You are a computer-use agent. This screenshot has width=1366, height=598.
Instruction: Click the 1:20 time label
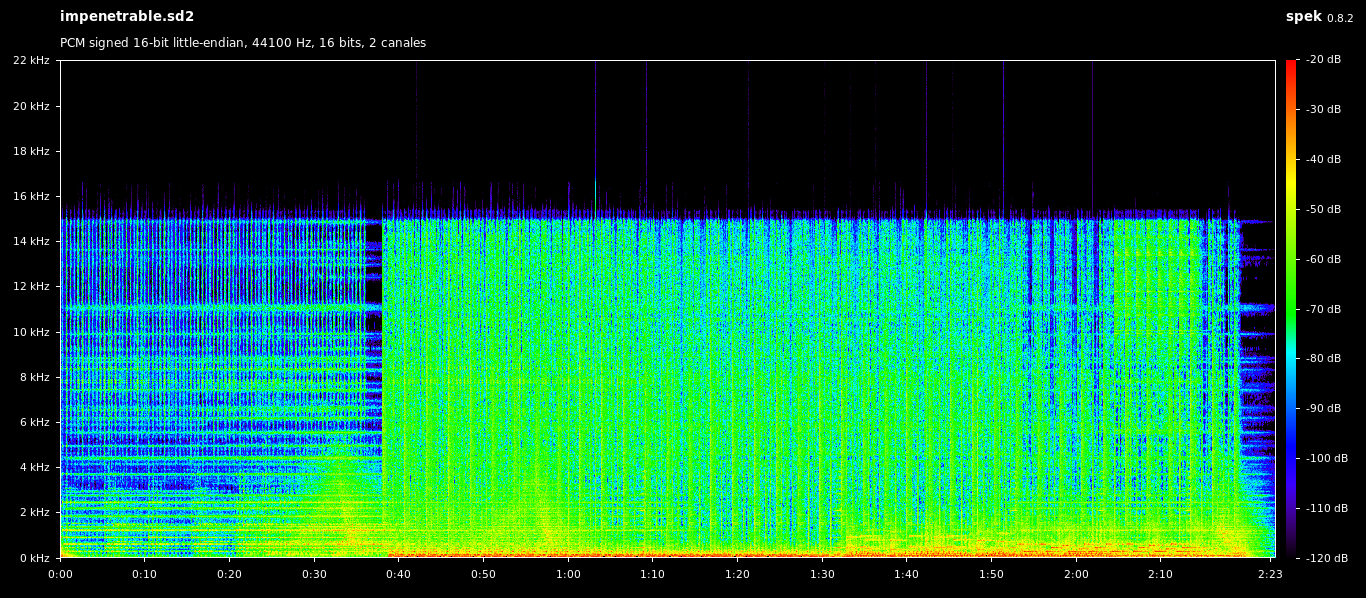click(x=738, y=575)
